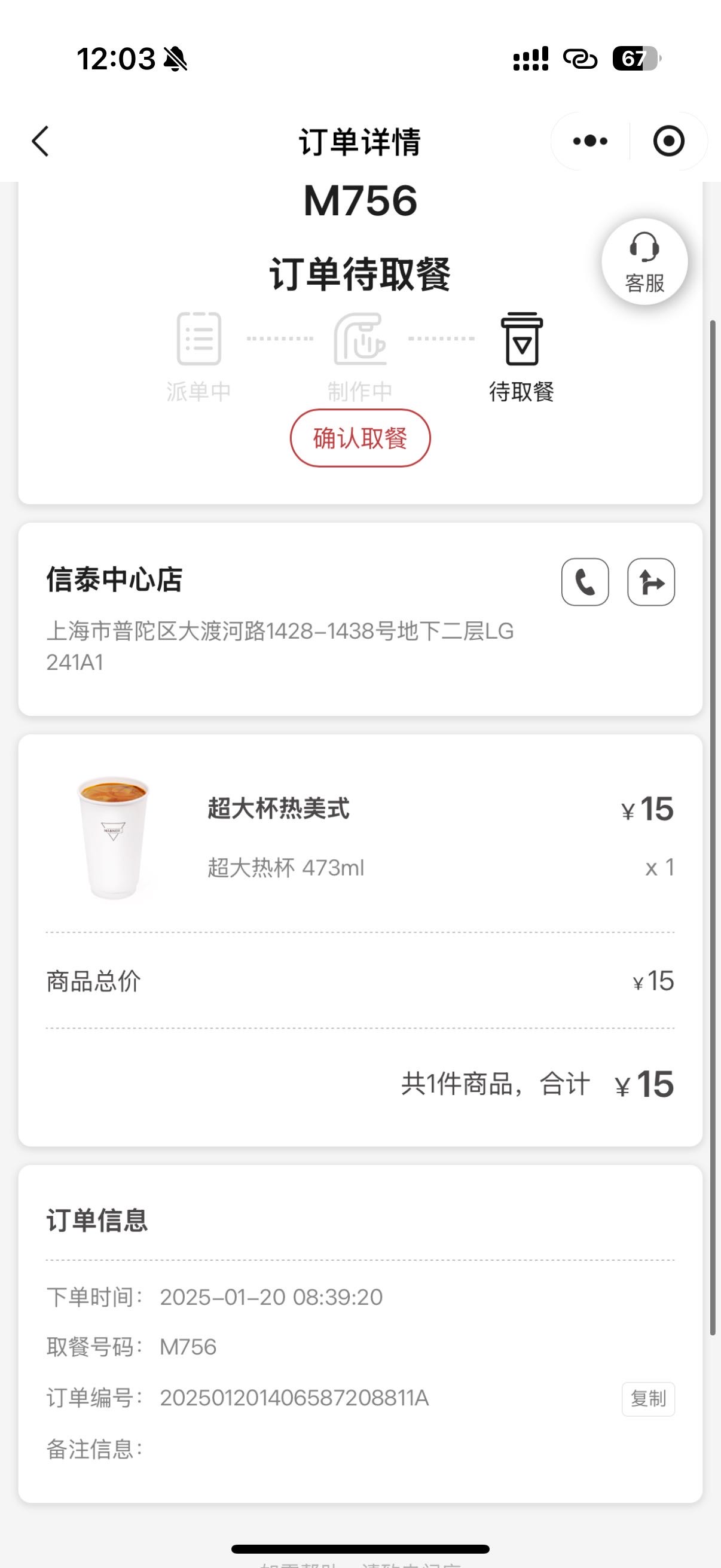Call the store with phone icon

(x=585, y=582)
